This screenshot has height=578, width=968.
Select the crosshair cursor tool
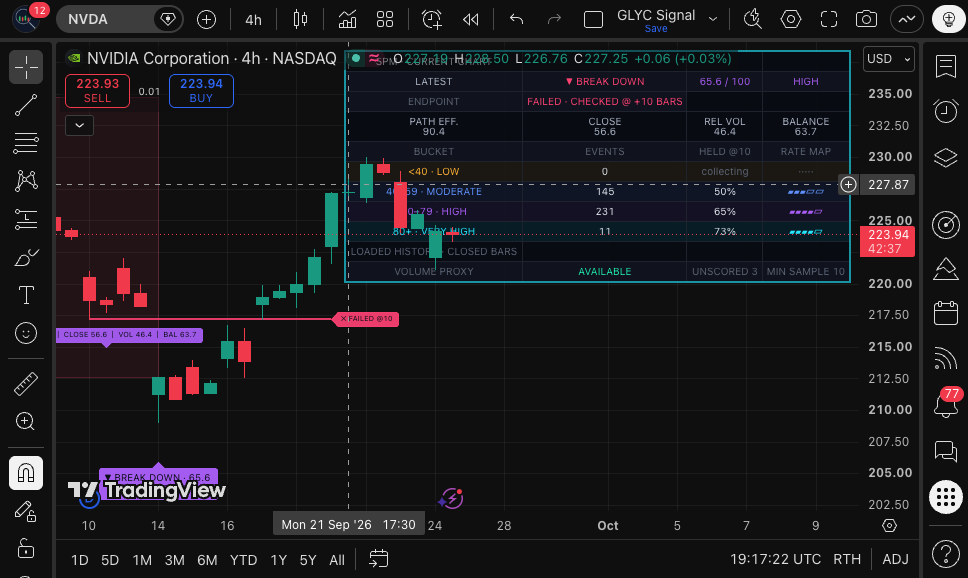(26, 67)
